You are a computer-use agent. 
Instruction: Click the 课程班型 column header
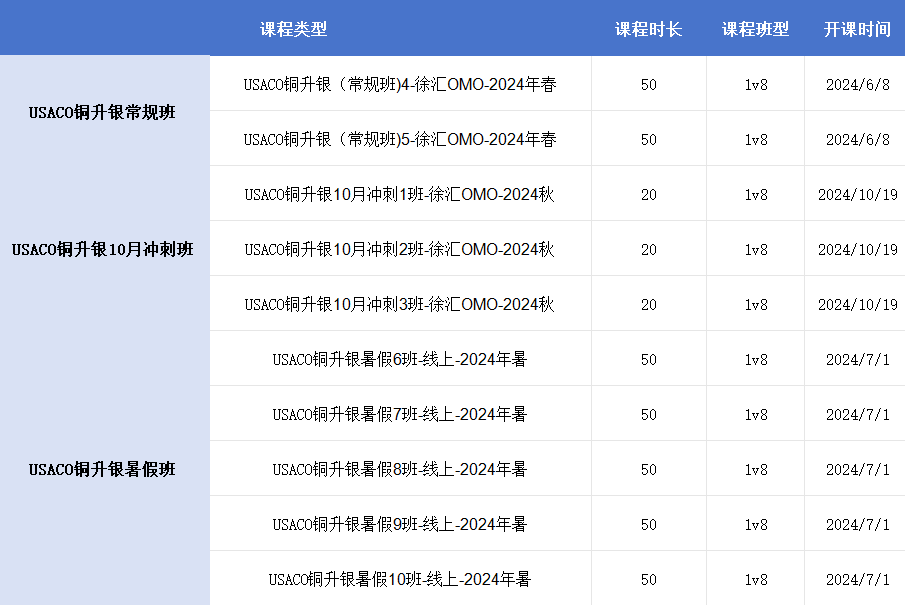(x=755, y=29)
